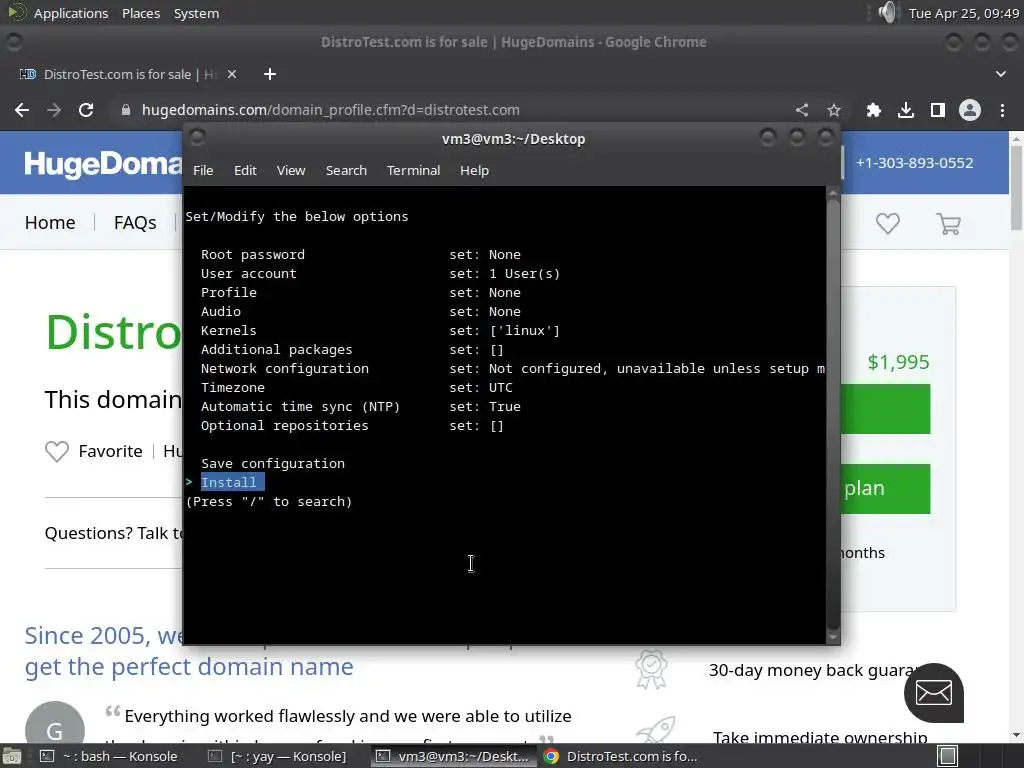Click Automatic time sync (NTP) line
The image size is (1024, 768).
(361, 406)
